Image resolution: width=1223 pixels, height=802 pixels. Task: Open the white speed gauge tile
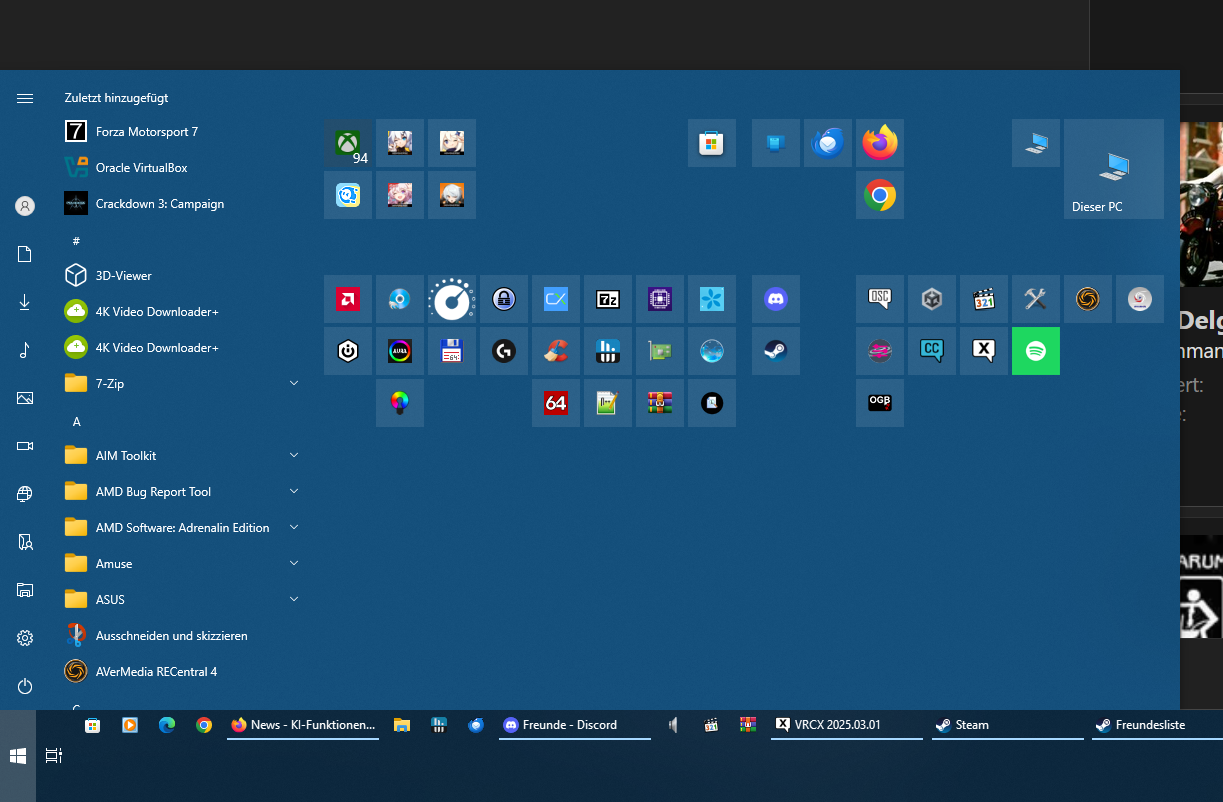pyautogui.click(x=452, y=299)
